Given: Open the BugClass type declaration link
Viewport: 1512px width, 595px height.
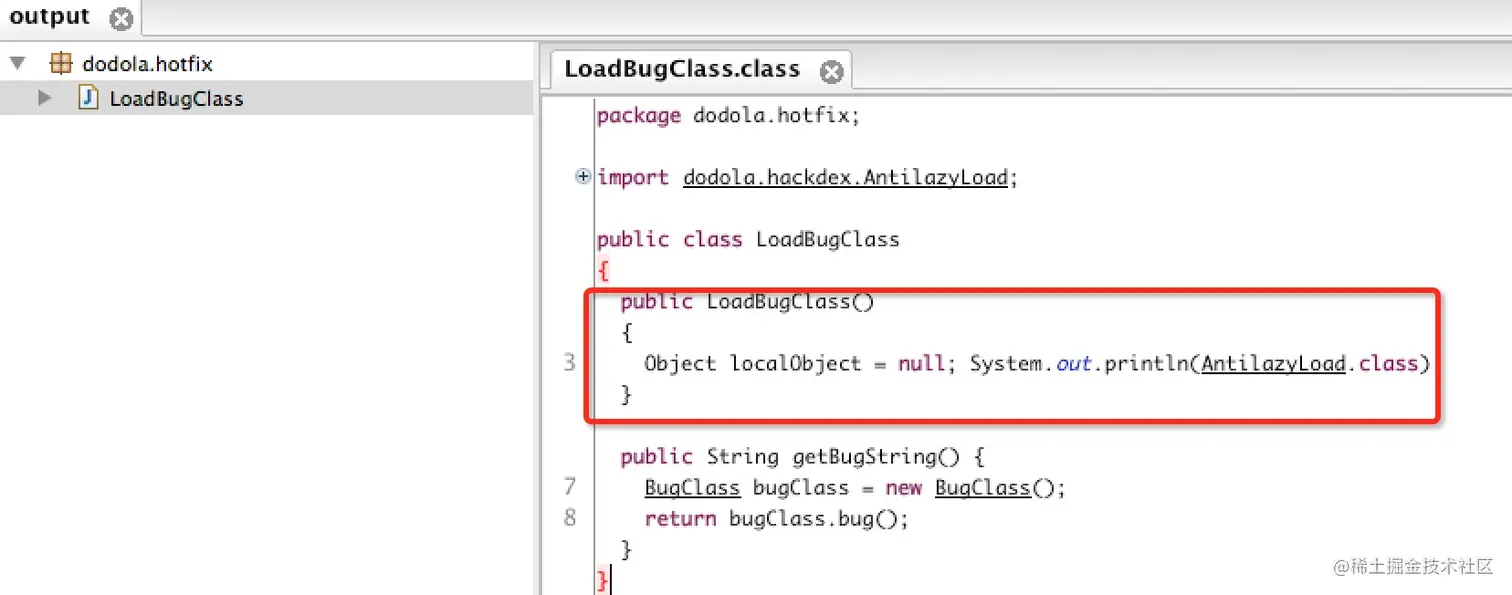Looking at the screenshot, I should (x=692, y=487).
